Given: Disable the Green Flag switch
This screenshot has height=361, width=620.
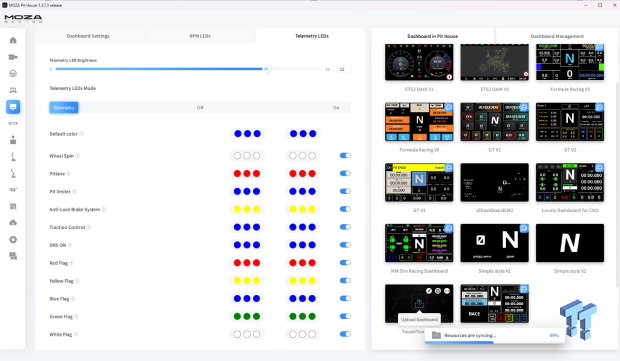Looking at the screenshot, I should click(345, 316).
